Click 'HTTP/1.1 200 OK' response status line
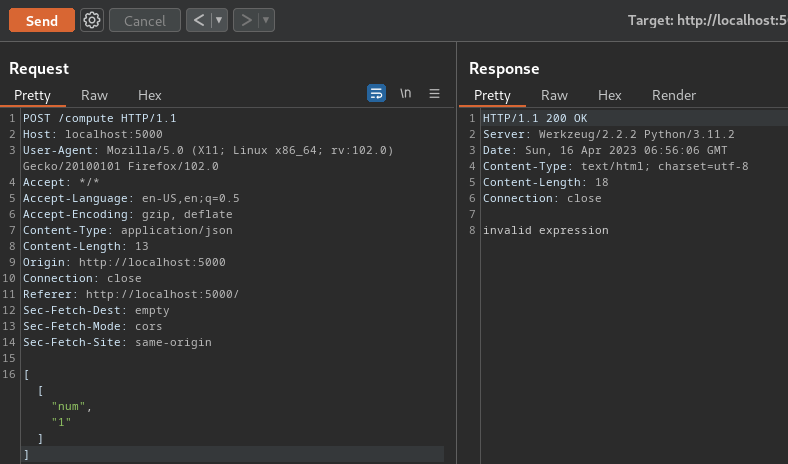Image resolution: width=788 pixels, height=464 pixels. tap(535, 118)
